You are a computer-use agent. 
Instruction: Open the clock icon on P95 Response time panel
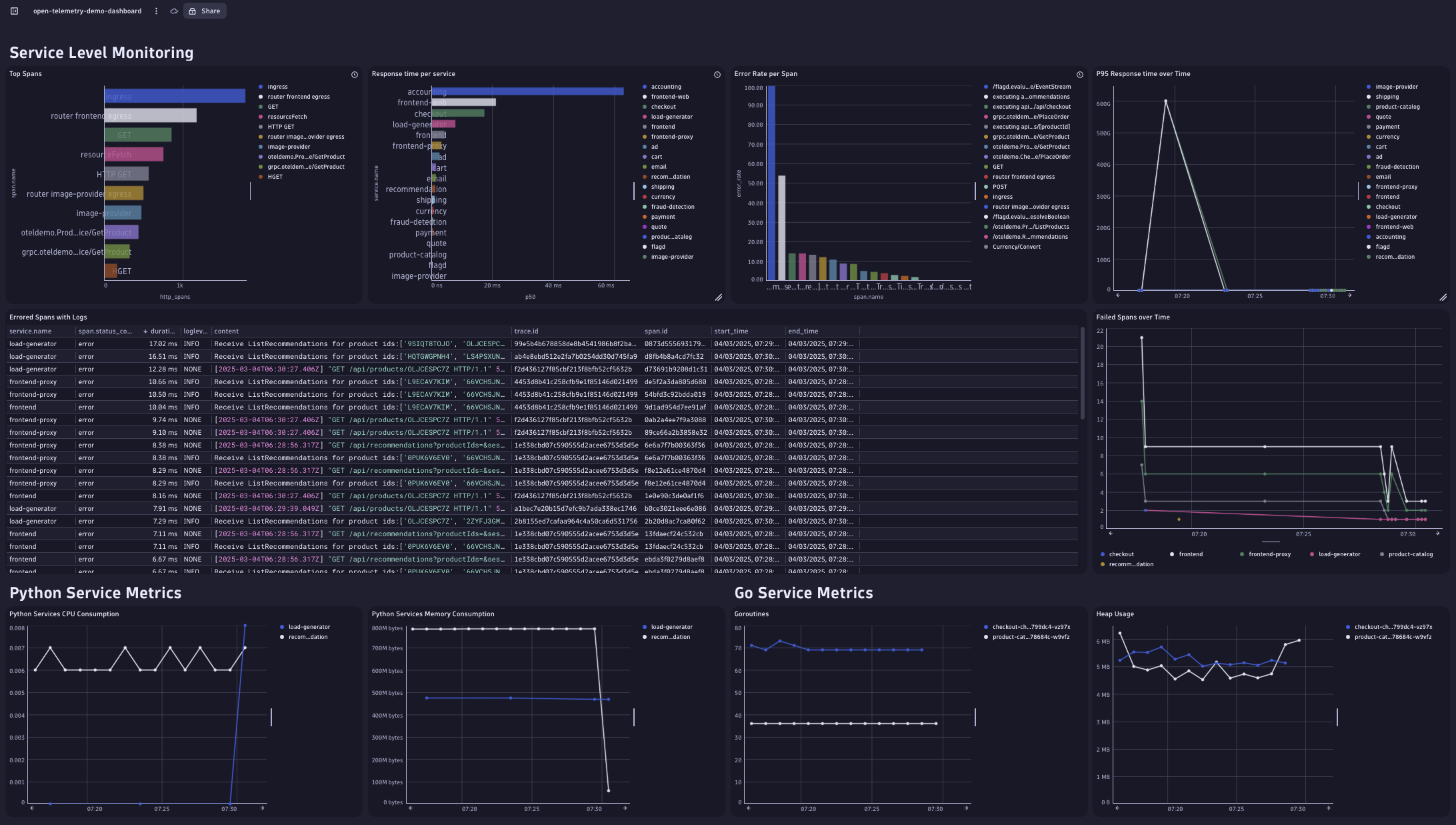tap(1444, 75)
